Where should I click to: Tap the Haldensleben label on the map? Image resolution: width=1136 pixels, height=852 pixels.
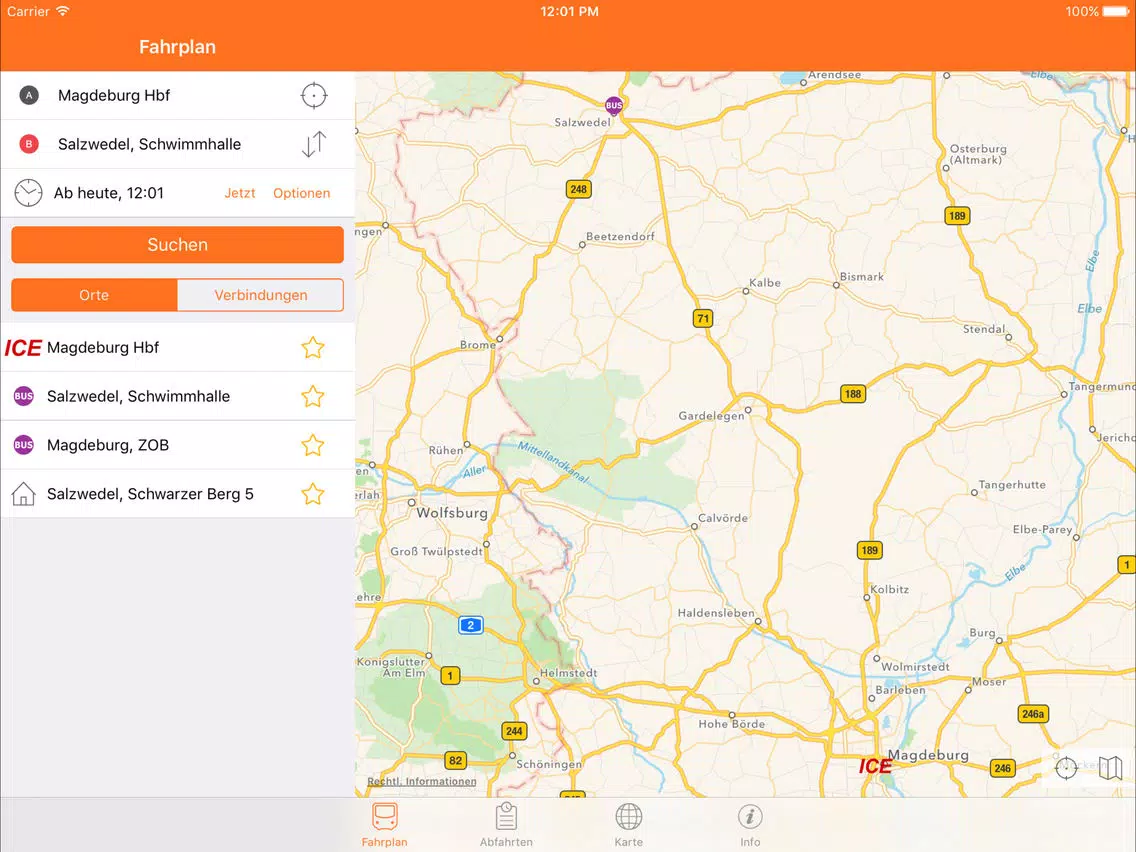coord(716,613)
